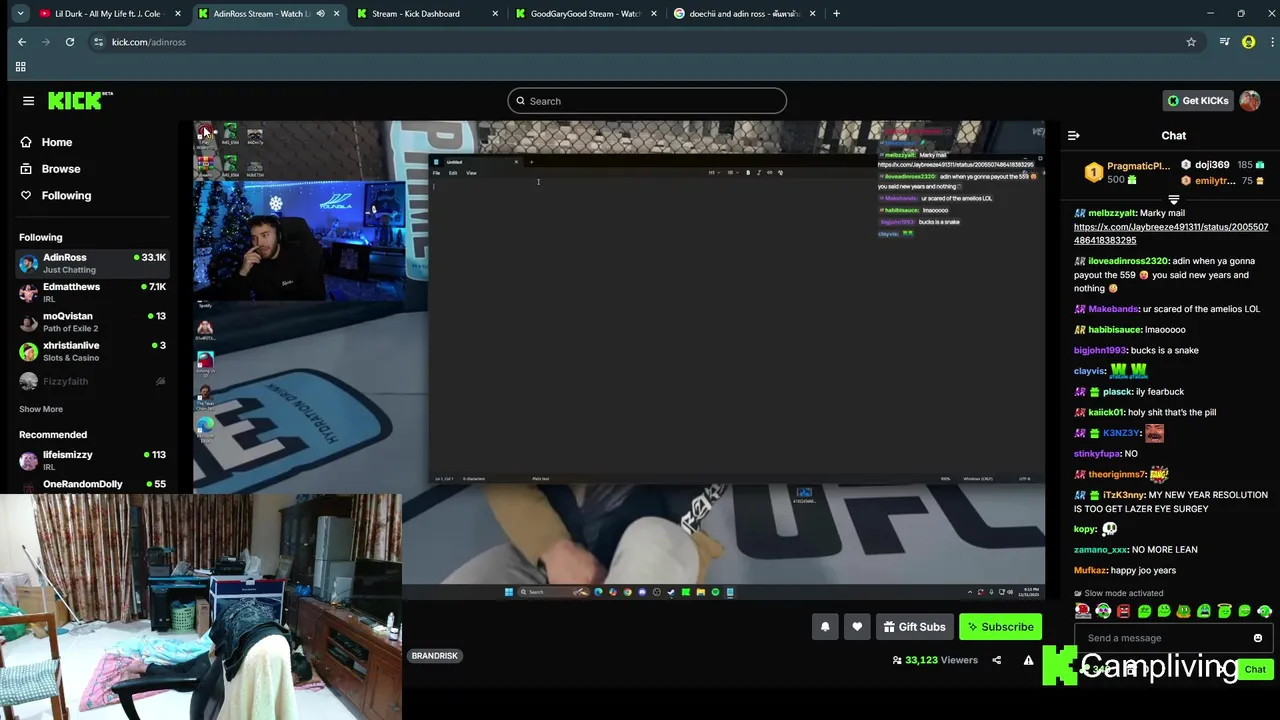Click username Mufkaz in chat
This screenshot has height=720, width=1280.
pos(1090,571)
